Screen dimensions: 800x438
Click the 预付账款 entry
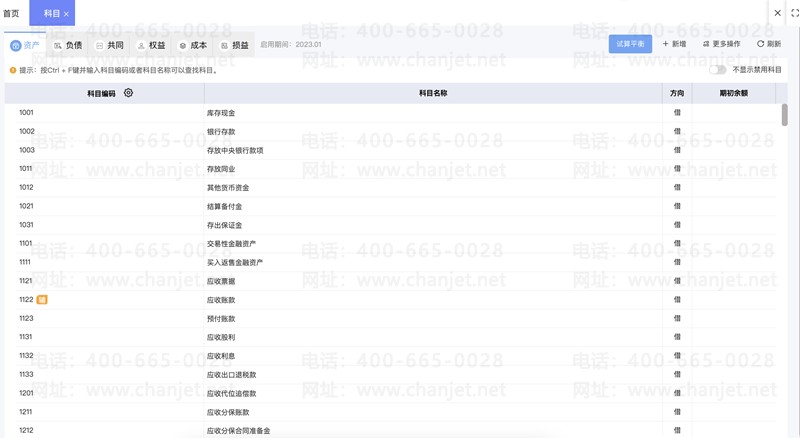(221, 319)
